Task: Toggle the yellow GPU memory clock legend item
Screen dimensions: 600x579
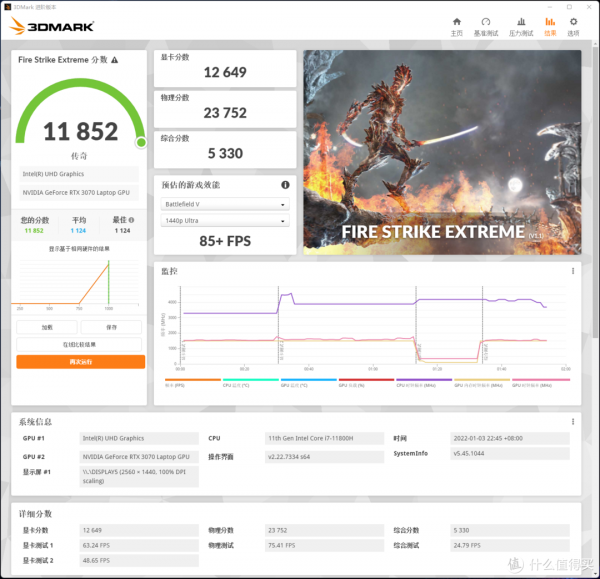Action: pyautogui.click(x=482, y=382)
